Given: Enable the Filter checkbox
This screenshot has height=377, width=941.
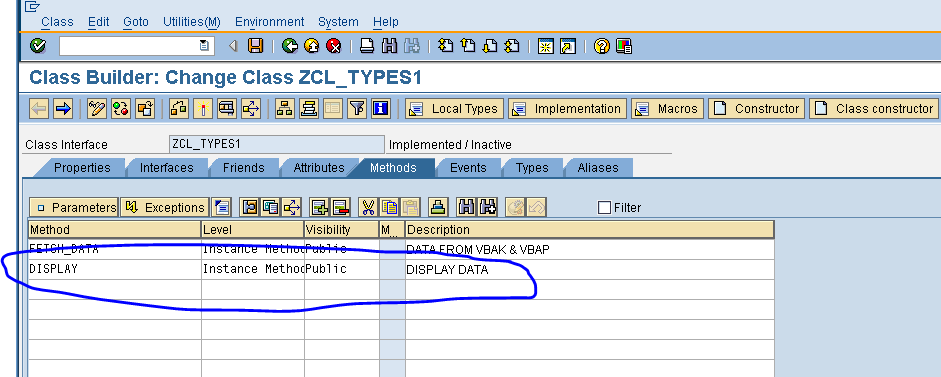Looking at the screenshot, I should point(604,208).
